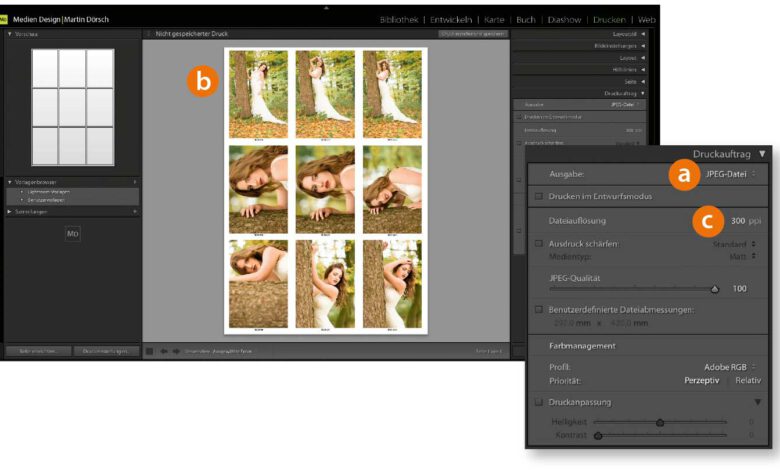This screenshot has width=780, height=470.
Task: Click the MD identity plate badge
Action: tap(72, 233)
